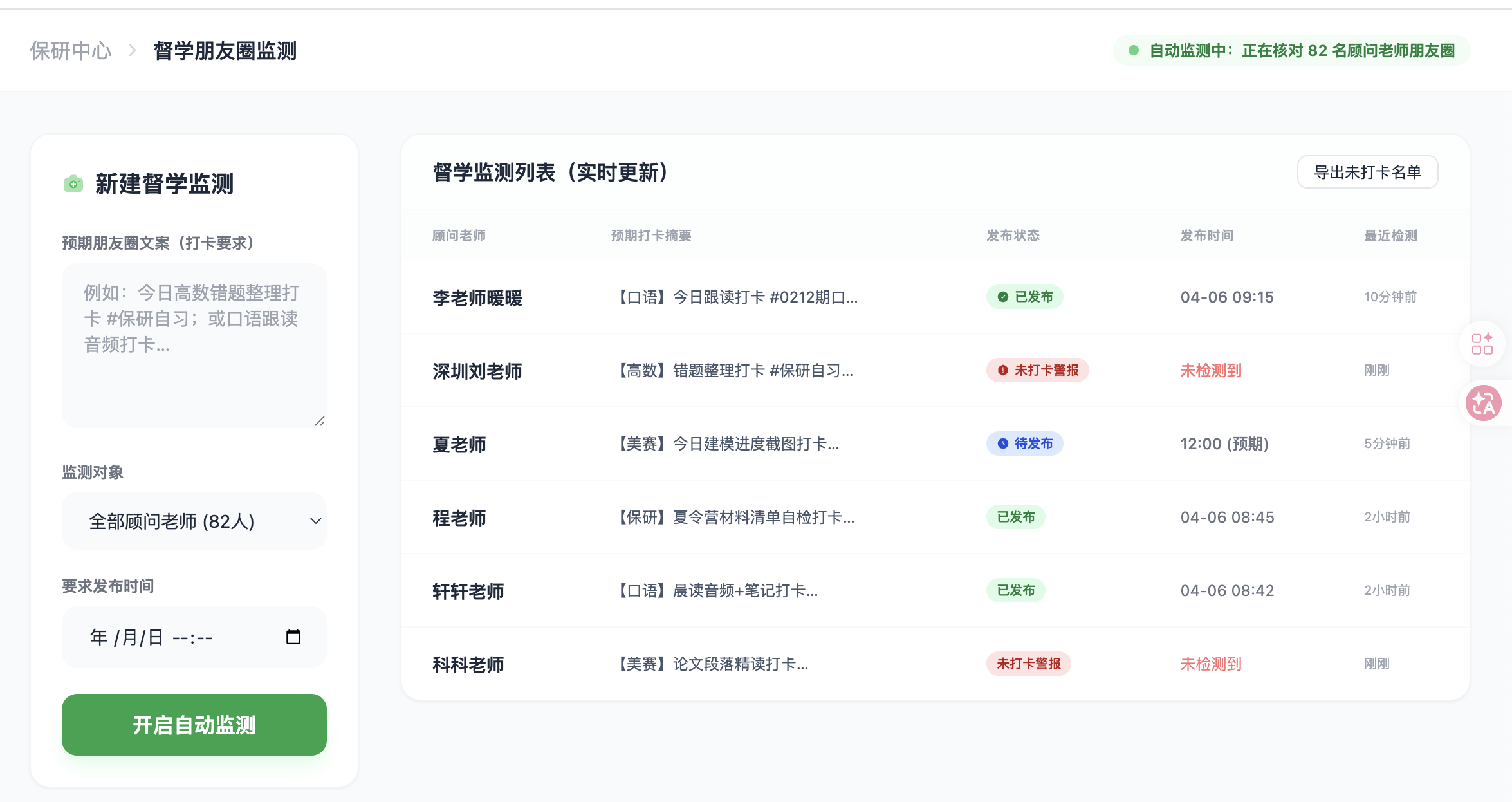Image resolution: width=1512 pixels, height=802 pixels.
Task: Click publish time 04-06 09:15
Action: point(1227,297)
